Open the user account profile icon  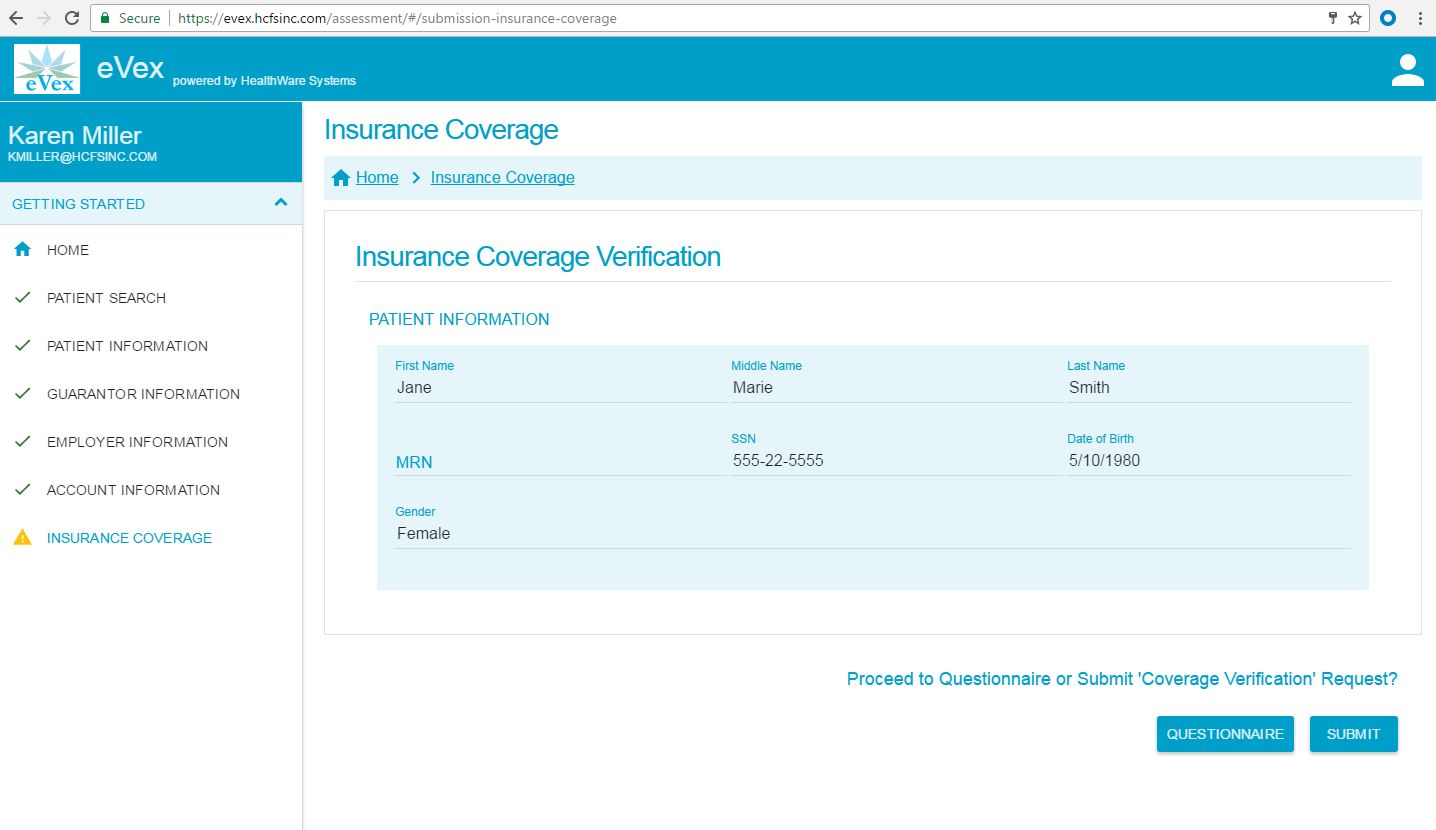pos(1407,70)
